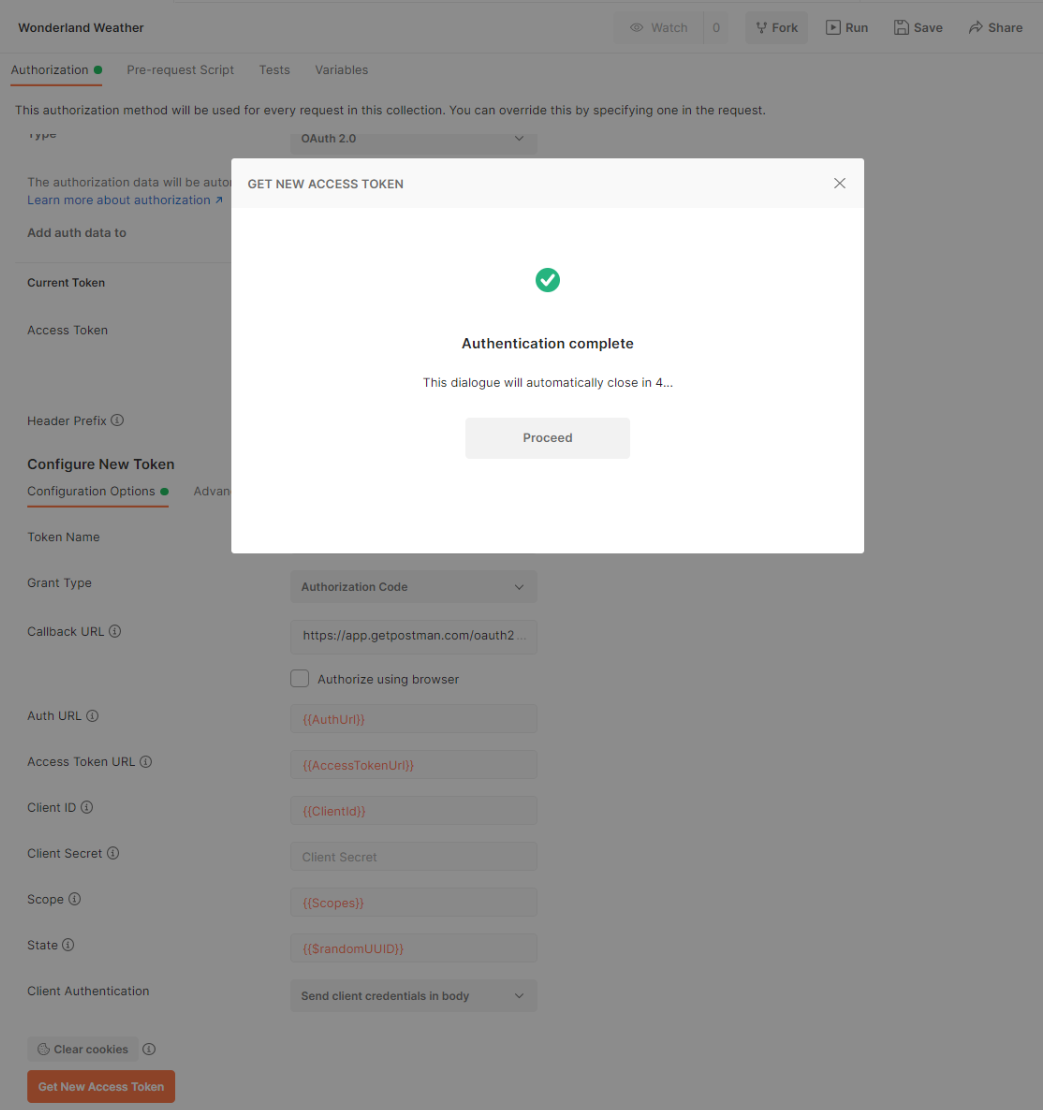Click the info icon beside State
The image size is (1043, 1110).
tap(69, 944)
